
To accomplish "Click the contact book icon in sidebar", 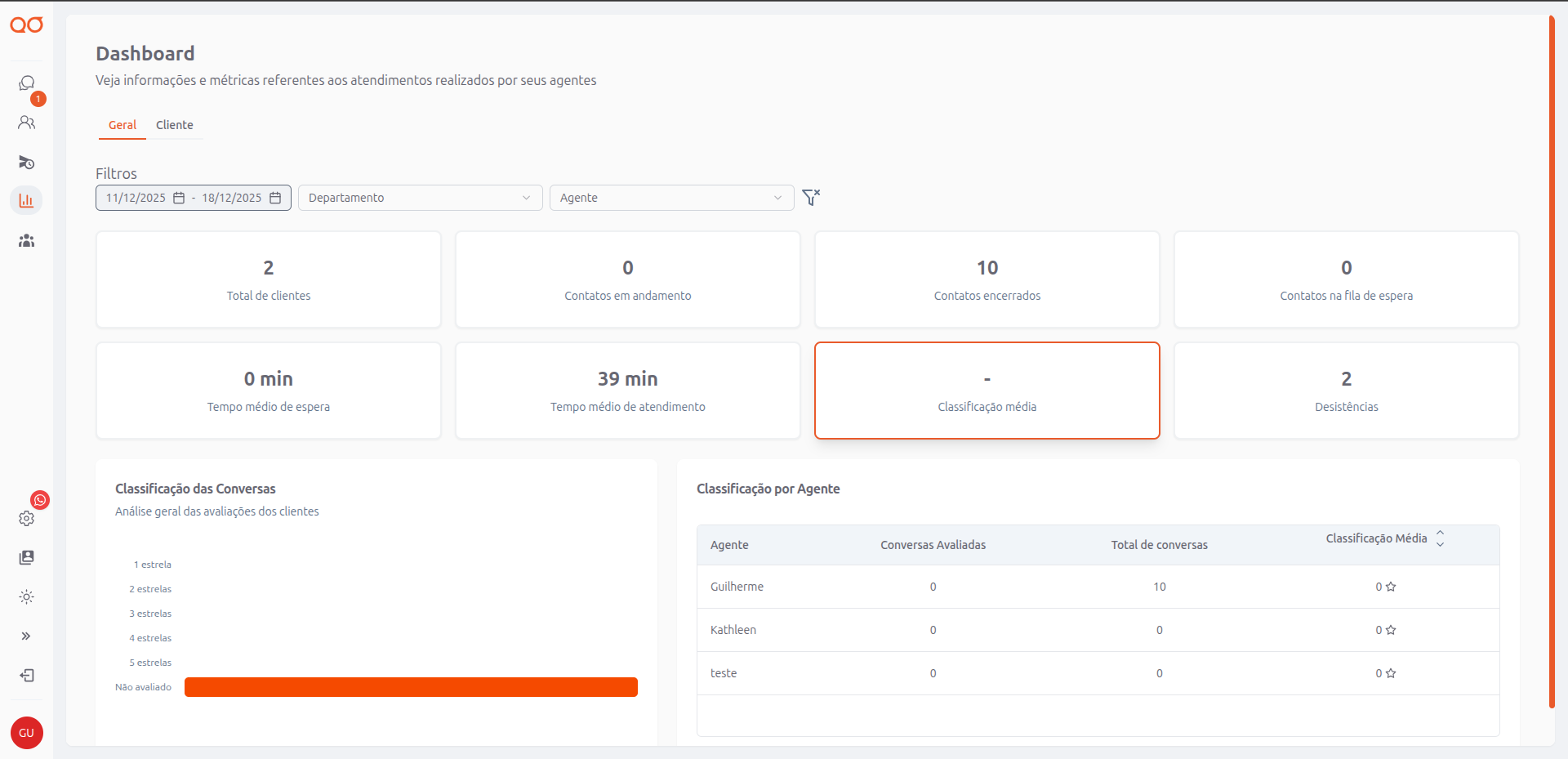I will [x=27, y=557].
